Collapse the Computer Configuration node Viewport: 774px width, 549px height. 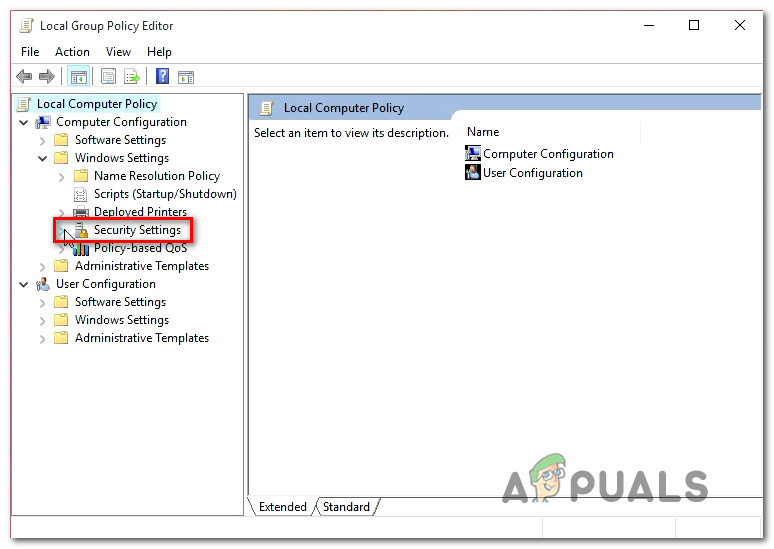pos(24,122)
